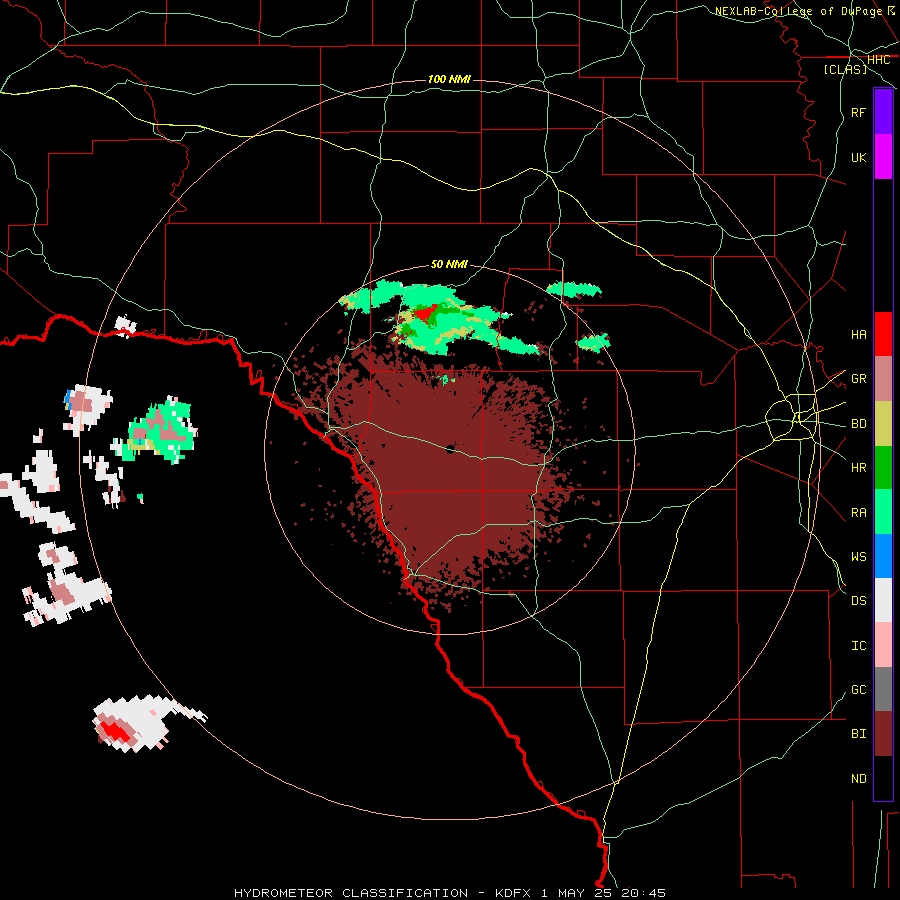
Task: Click the DS legend label
Action: click(x=858, y=601)
